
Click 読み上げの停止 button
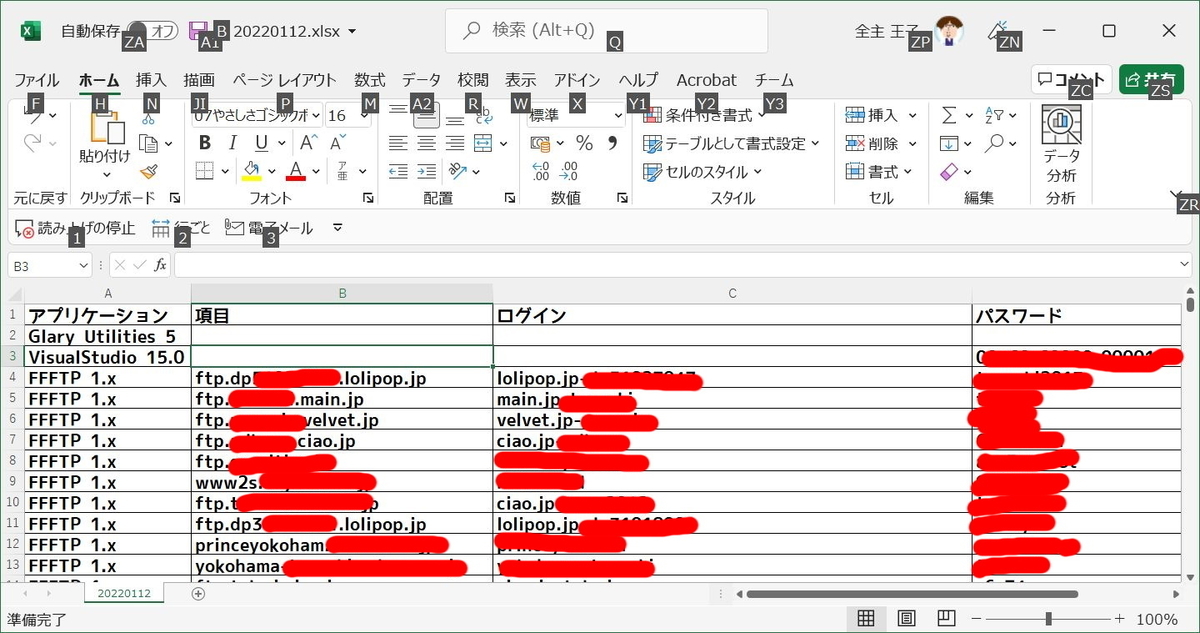point(76,228)
